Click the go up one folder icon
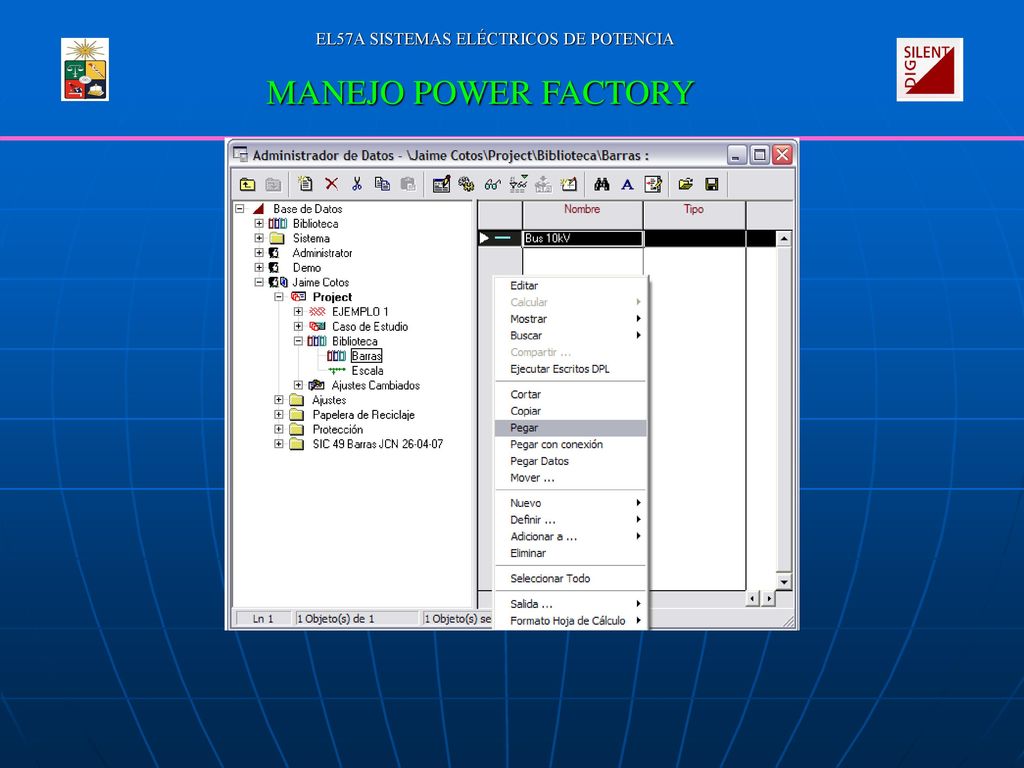The image size is (1024, 768). 247,185
